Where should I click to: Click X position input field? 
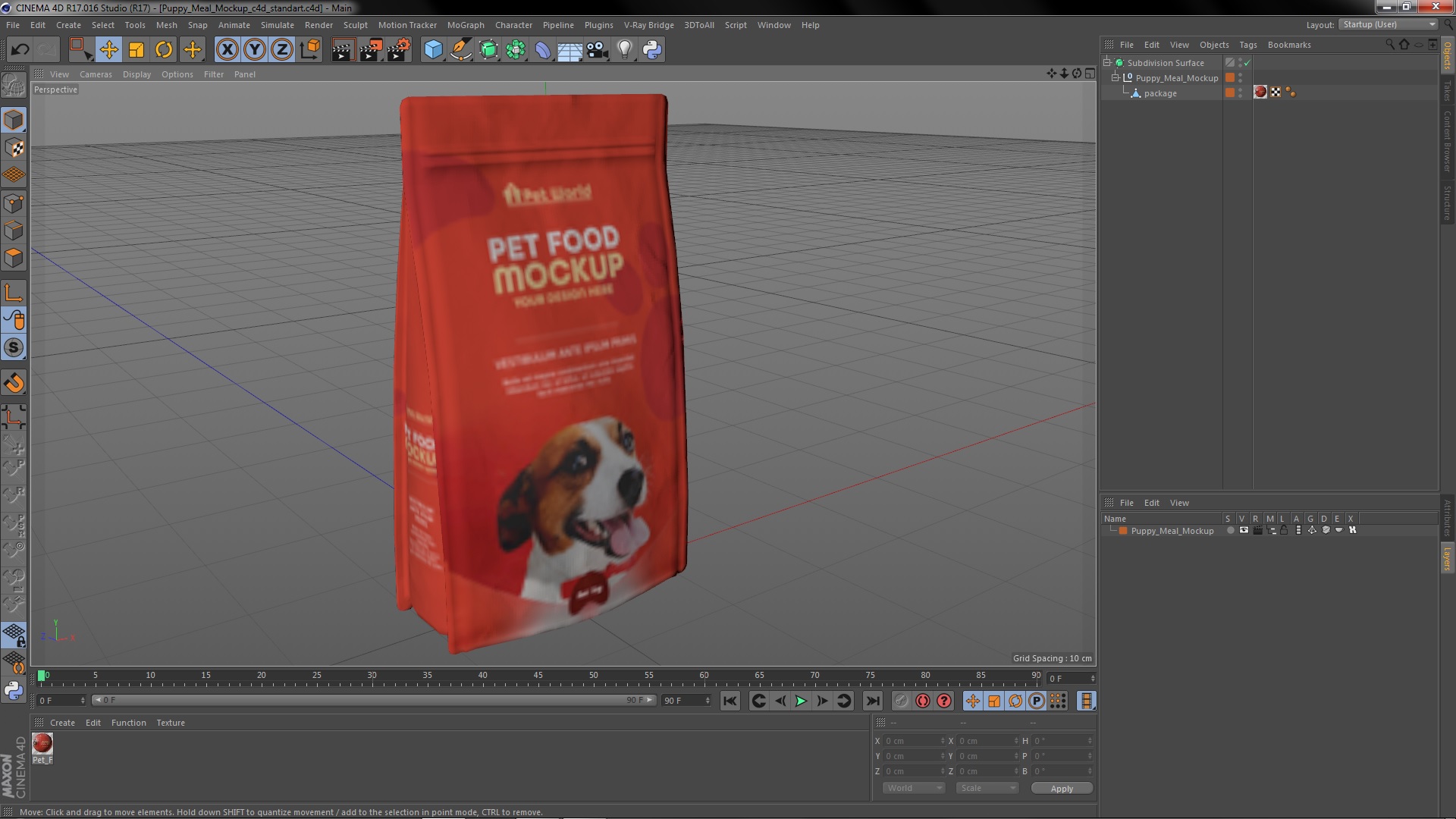point(915,741)
